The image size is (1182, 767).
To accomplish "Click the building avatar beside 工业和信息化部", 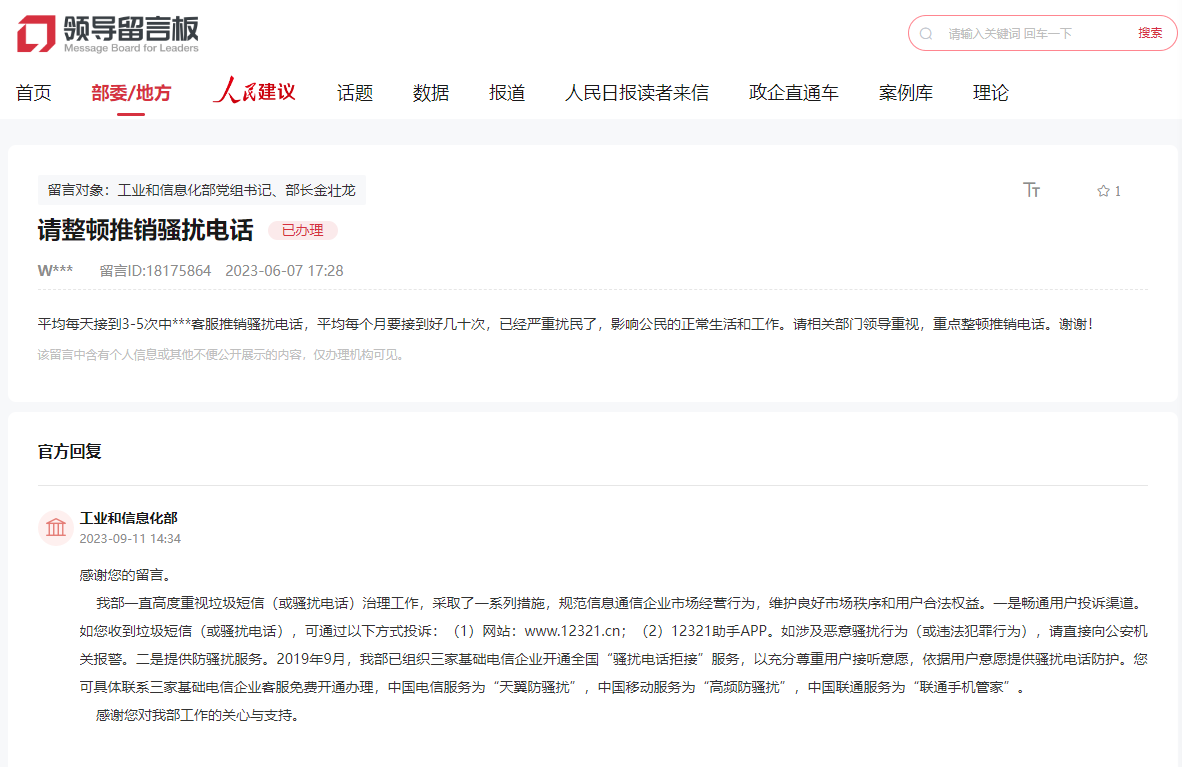I will coord(55,527).
